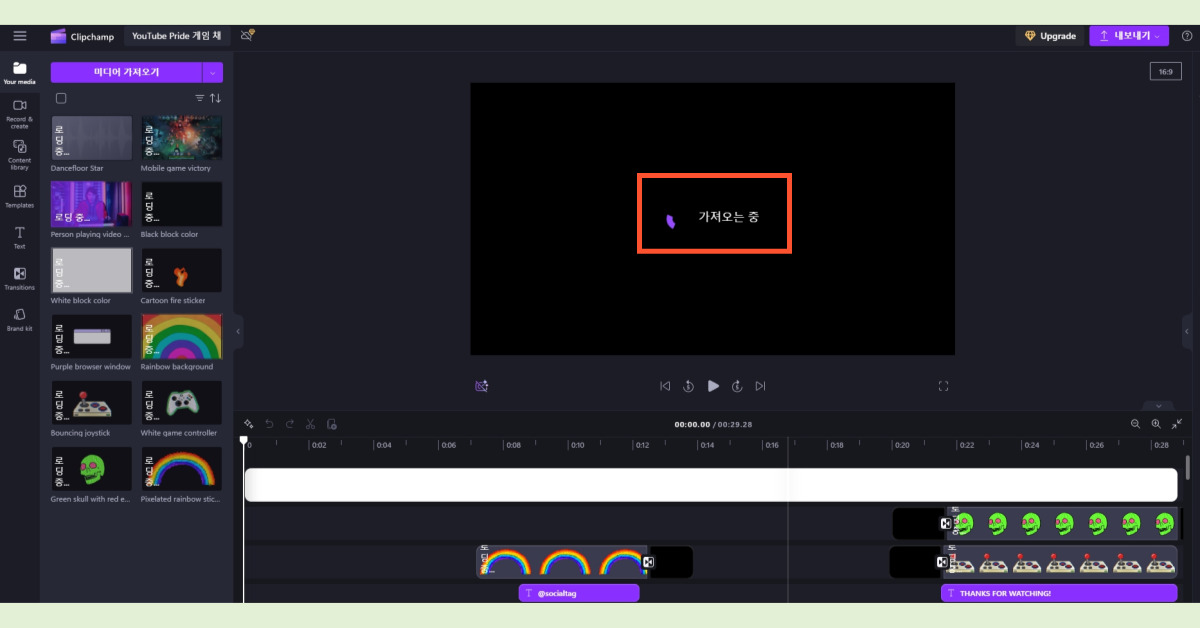Image resolution: width=1200 pixels, height=628 pixels.
Task: Click the cloud sync status icon
Action: tap(247, 36)
